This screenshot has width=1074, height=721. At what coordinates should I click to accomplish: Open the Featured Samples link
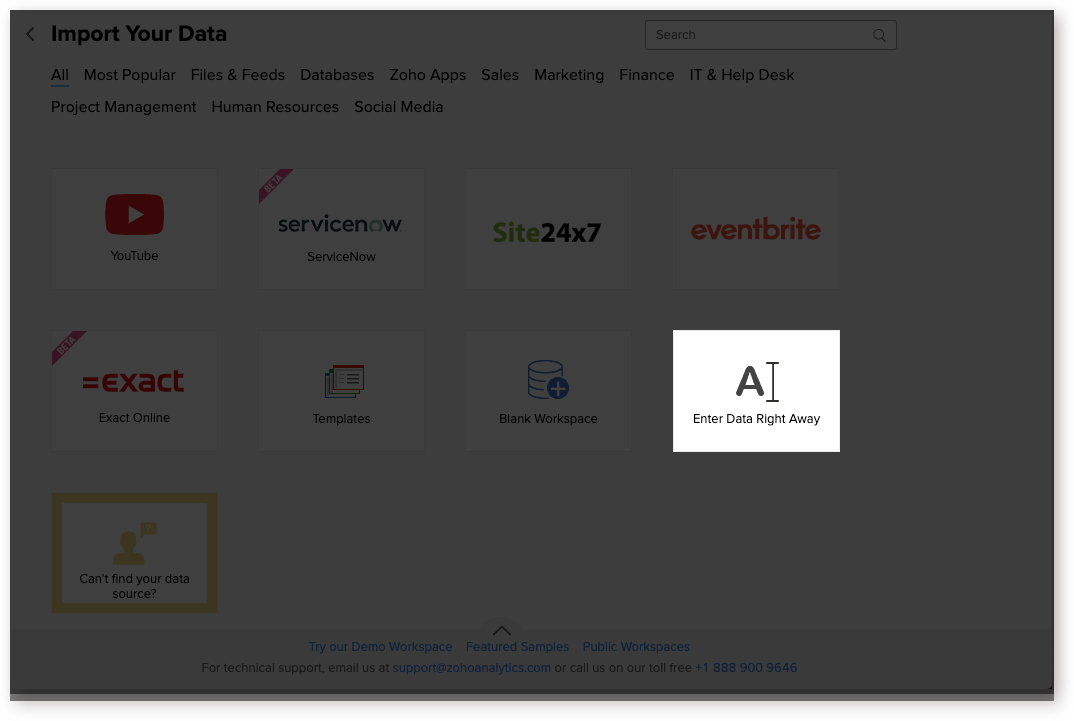pyautogui.click(x=517, y=646)
